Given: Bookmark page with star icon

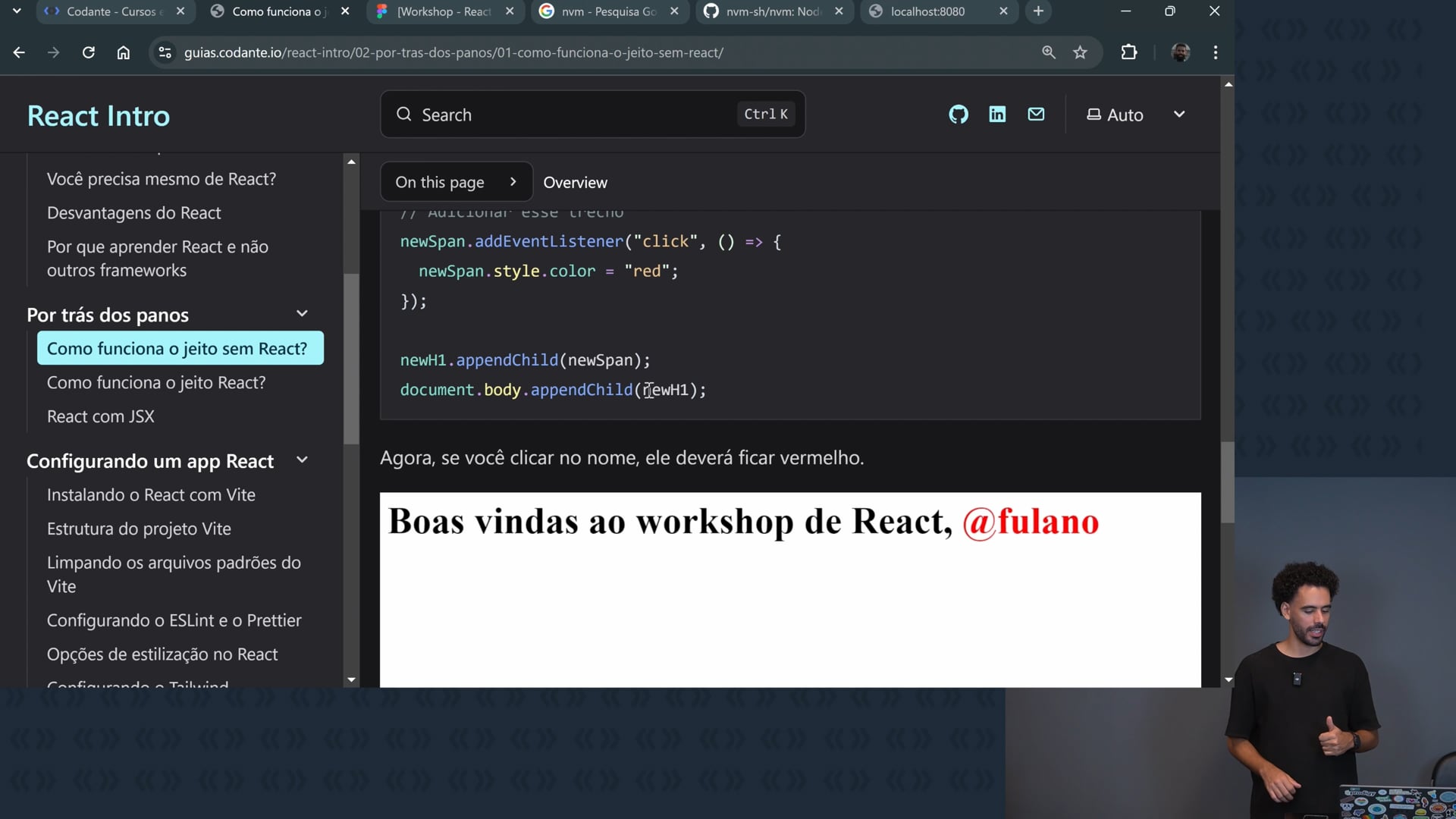Looking at the screenshot, I should 1080,52.
